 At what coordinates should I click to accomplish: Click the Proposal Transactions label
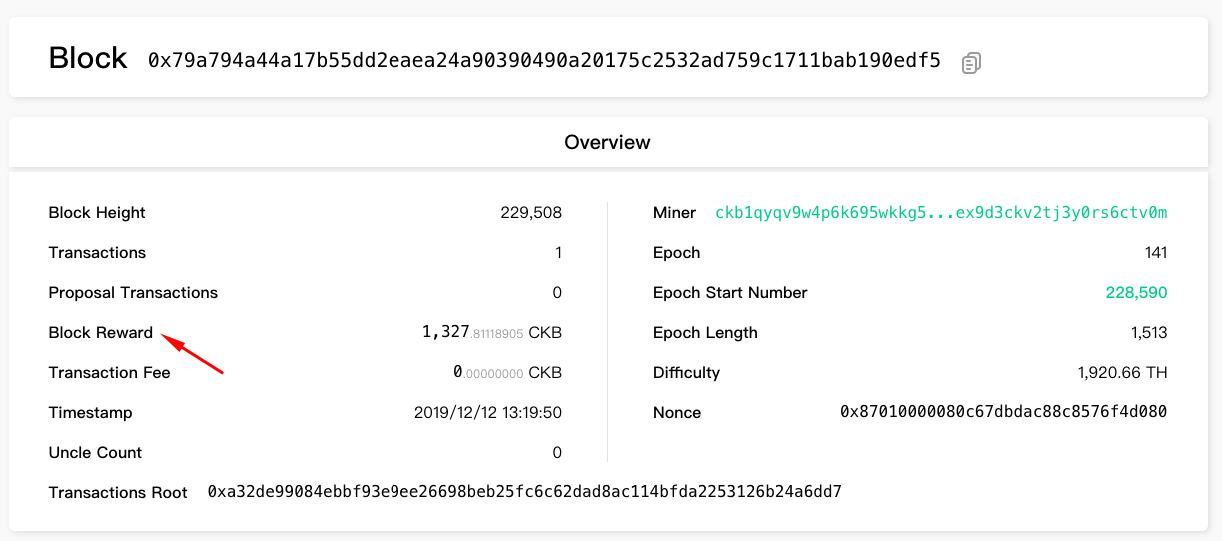tap(133, 293)
